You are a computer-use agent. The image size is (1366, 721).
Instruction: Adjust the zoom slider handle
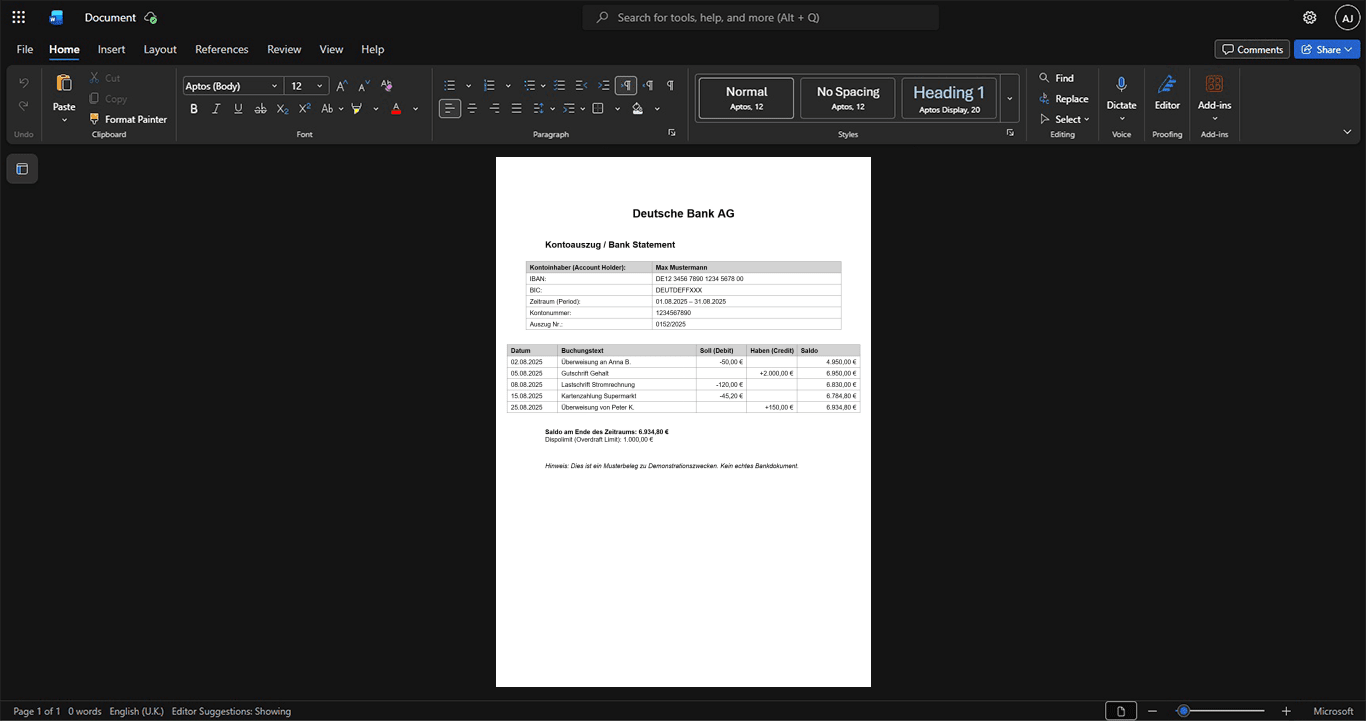1183,711
